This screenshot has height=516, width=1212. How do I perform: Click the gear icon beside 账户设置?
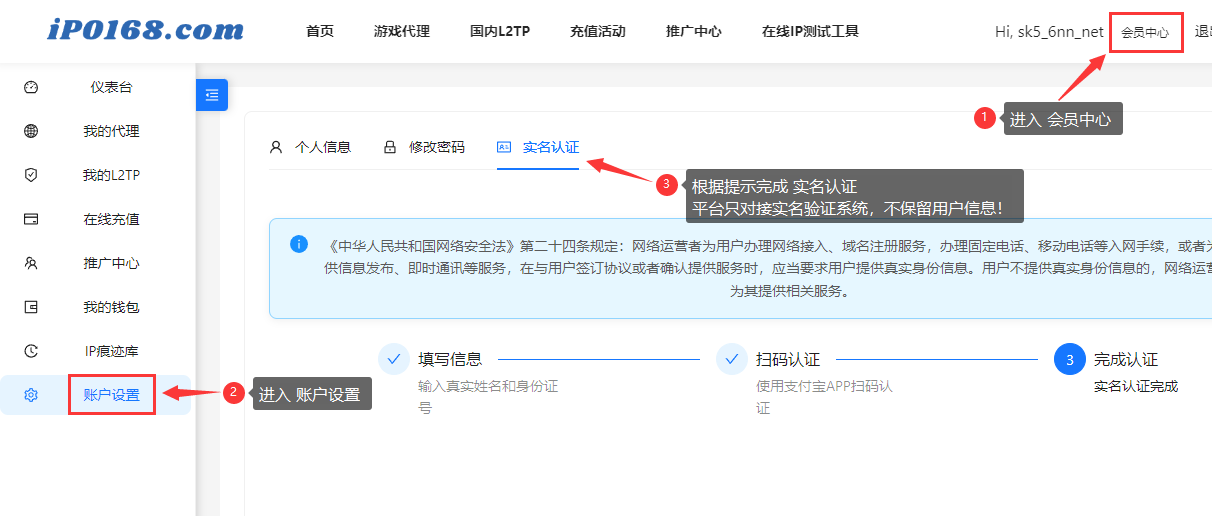coord(31,396)
